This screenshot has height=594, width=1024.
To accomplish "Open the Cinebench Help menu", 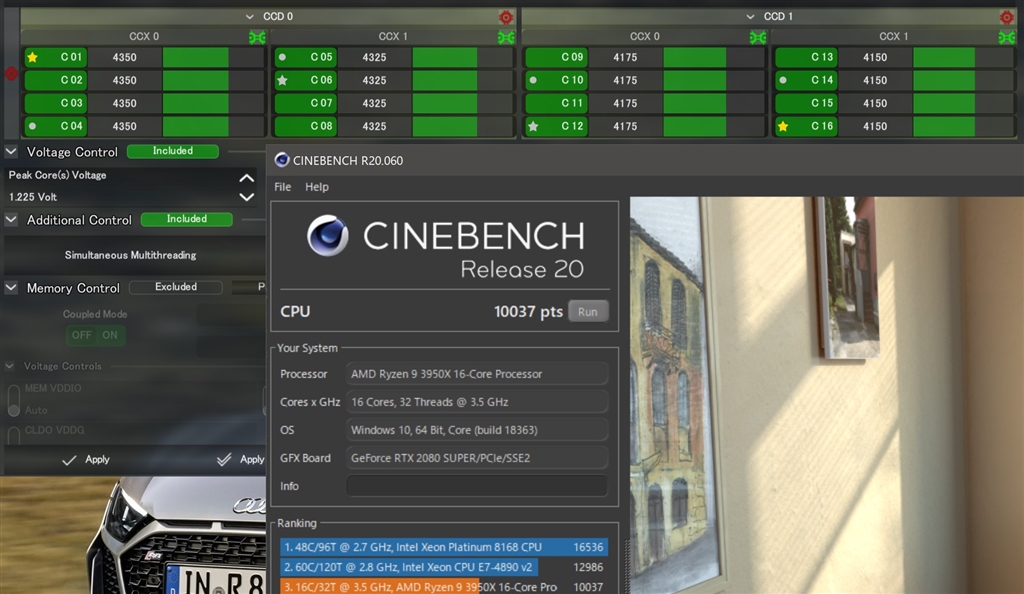I will [317, 187].
